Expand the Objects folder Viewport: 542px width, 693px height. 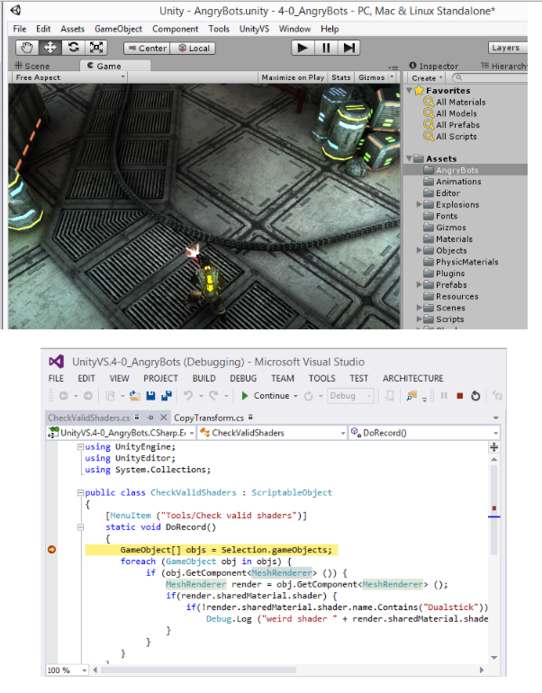(419, 250)
